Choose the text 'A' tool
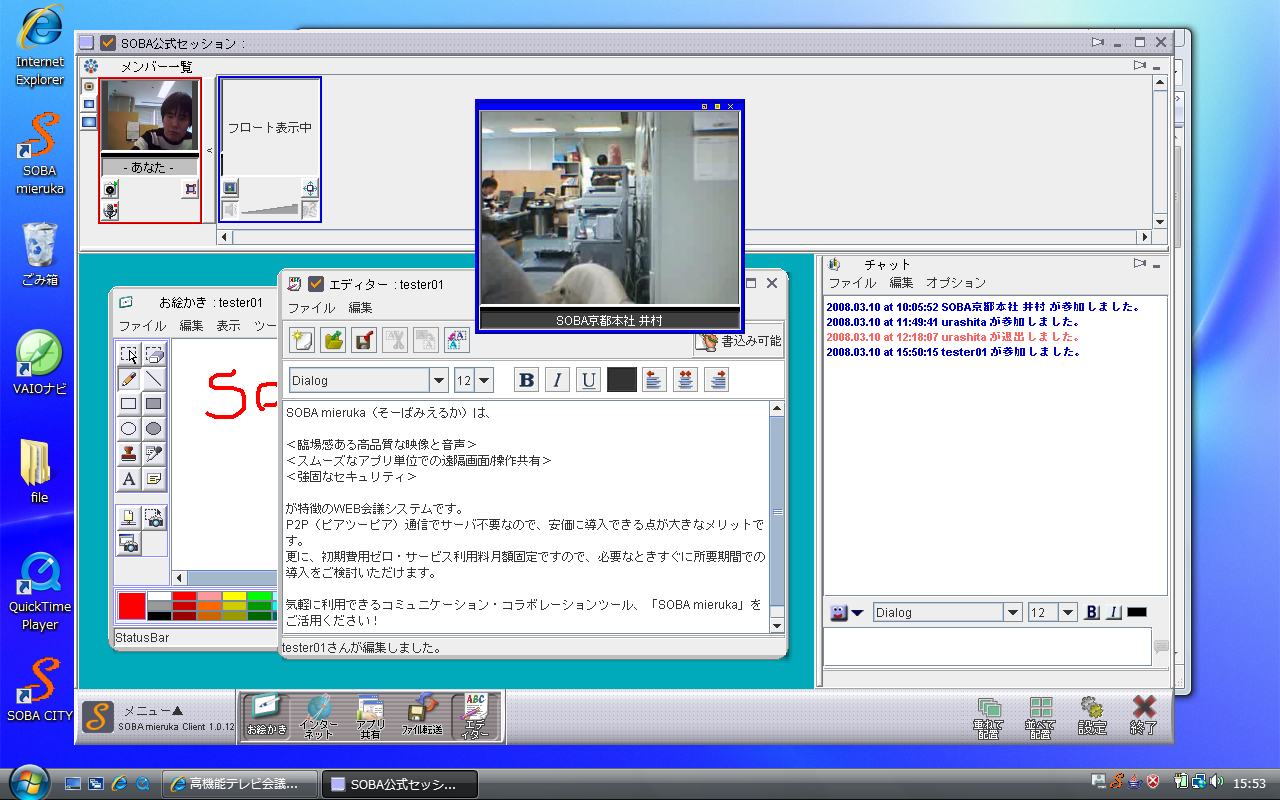This screenshot has height=800, width=1280. 129,479
